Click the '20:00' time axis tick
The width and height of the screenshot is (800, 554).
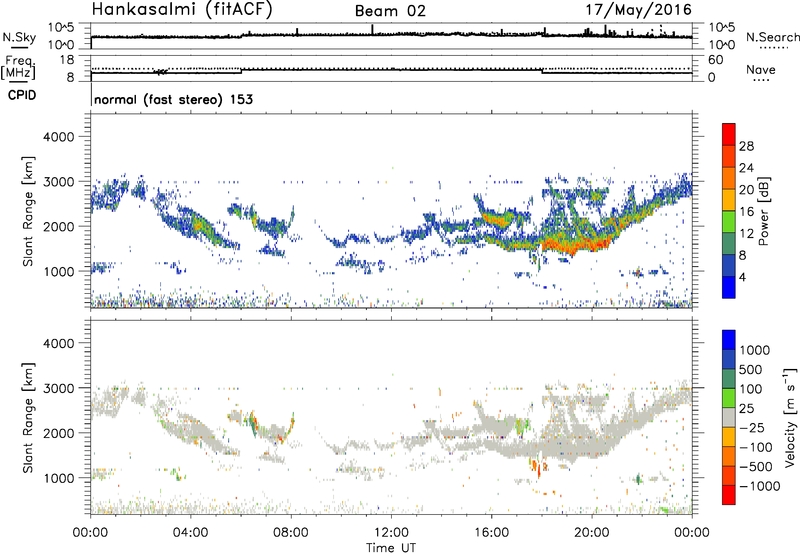[x=591, y=533]
